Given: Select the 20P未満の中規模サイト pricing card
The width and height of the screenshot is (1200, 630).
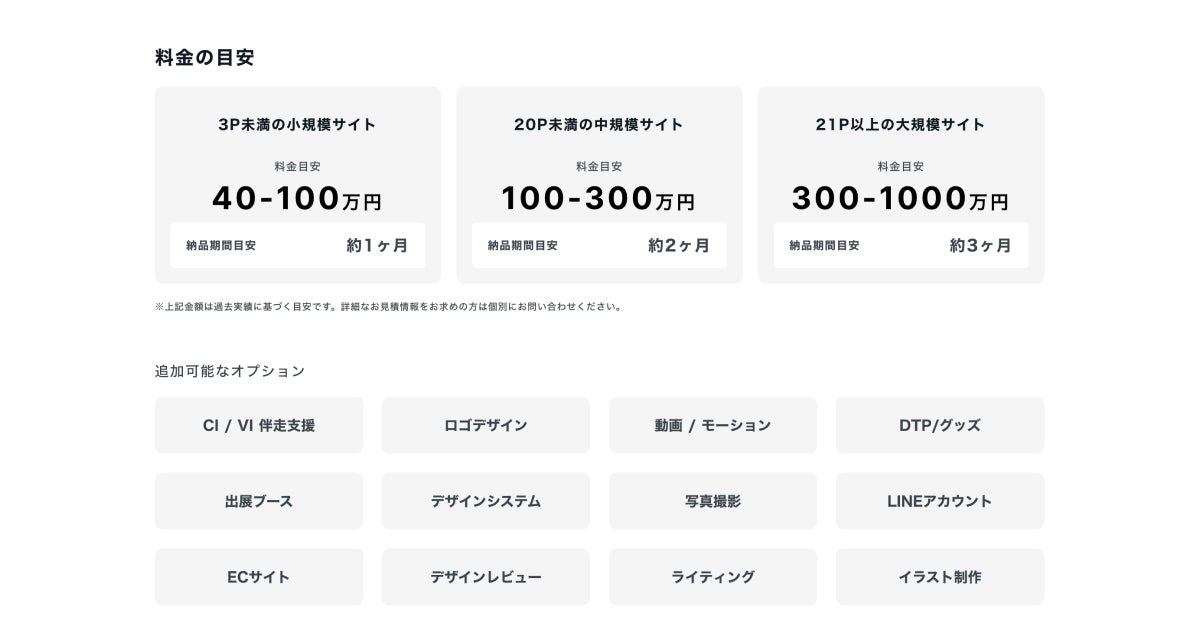Looking at the screenshot, I should pos(599,125).
